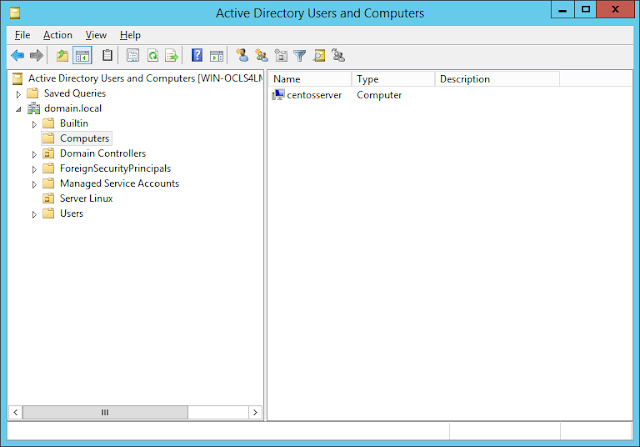This screenshot has width=640, height=447.
Task: Click the Computer type cell
Action: pos(379,95)
